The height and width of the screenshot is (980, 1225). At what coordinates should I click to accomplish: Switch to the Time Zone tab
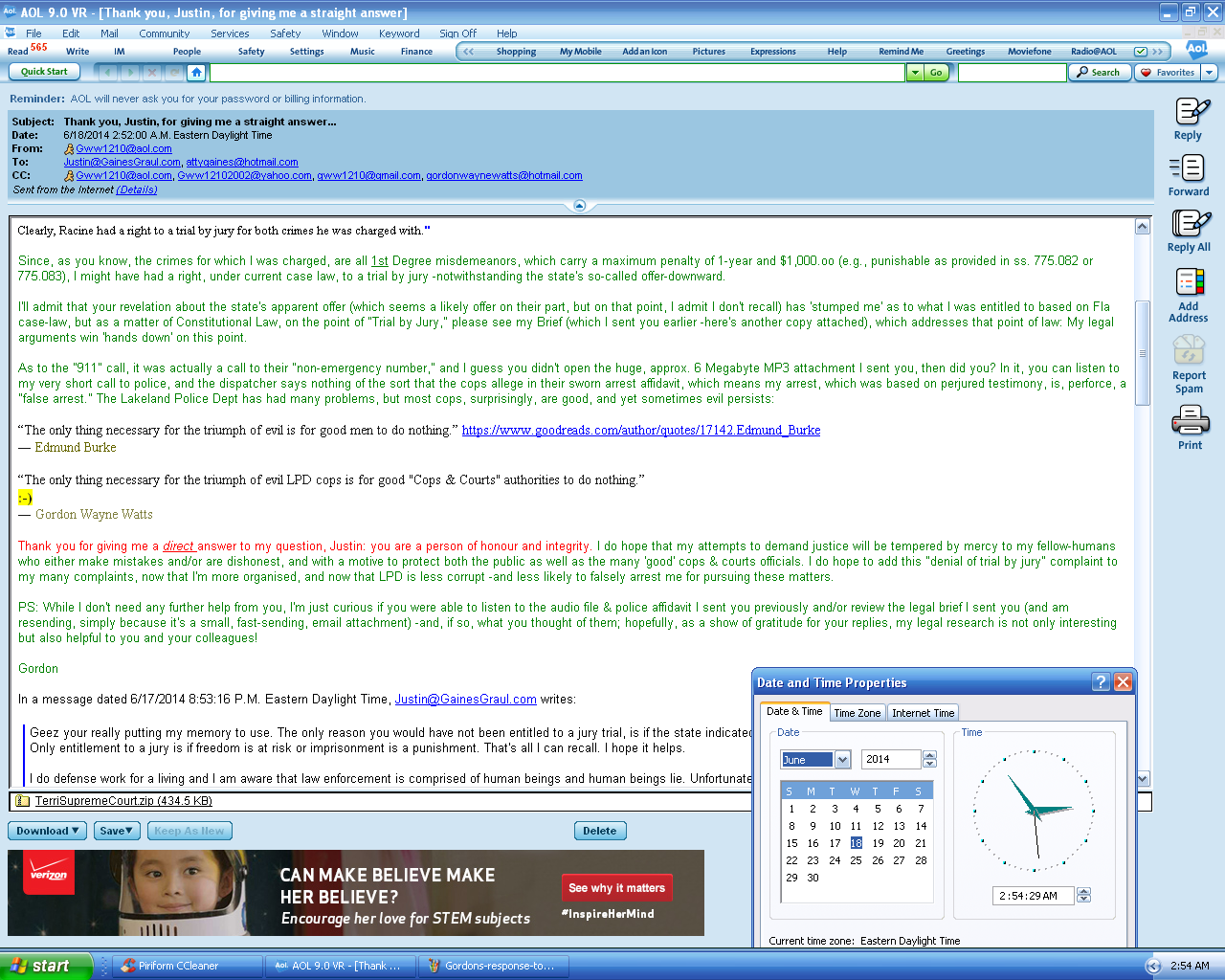tap(857, 713)
